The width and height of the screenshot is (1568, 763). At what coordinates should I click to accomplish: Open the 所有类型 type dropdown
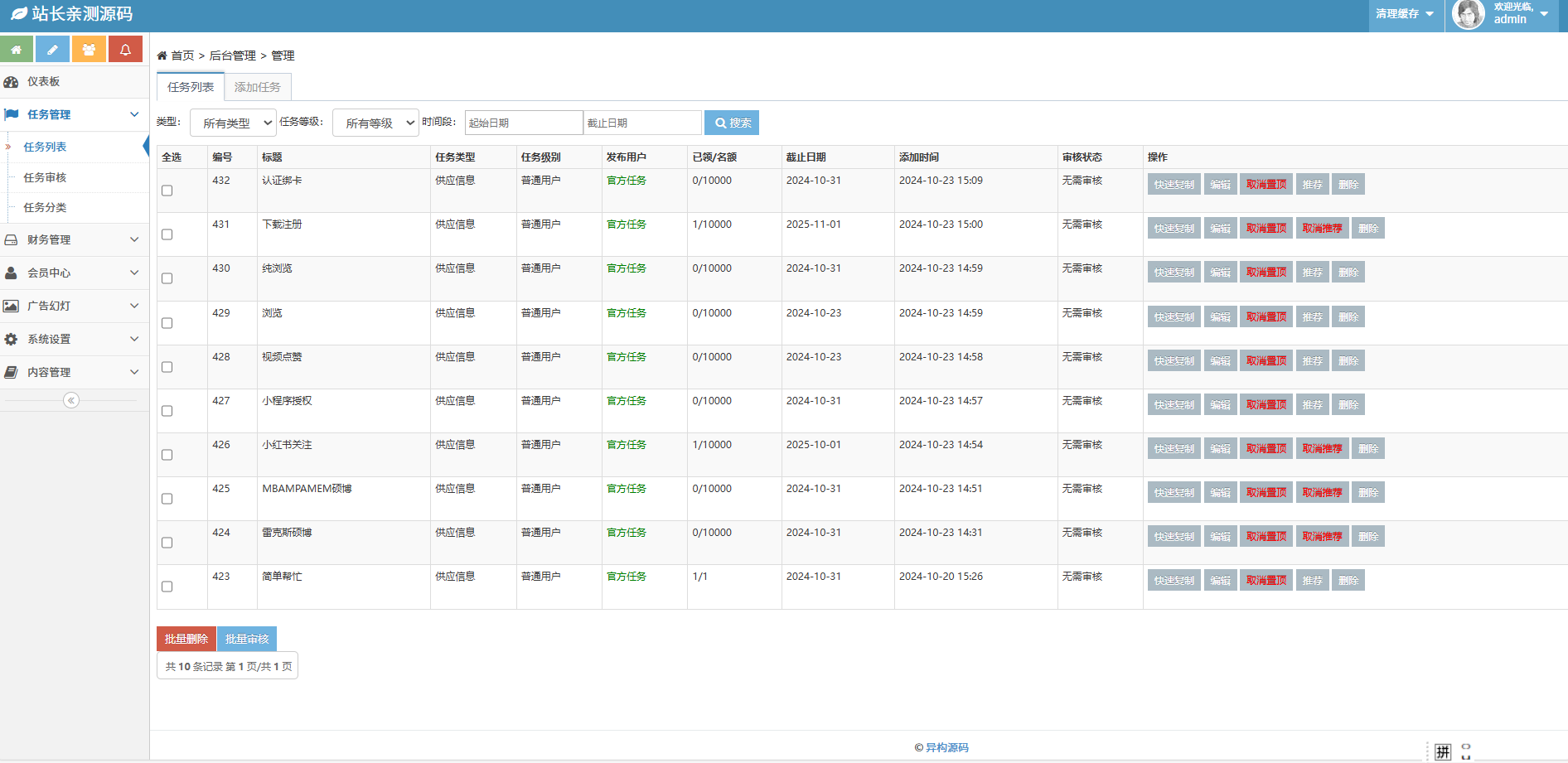pos(233,123)
